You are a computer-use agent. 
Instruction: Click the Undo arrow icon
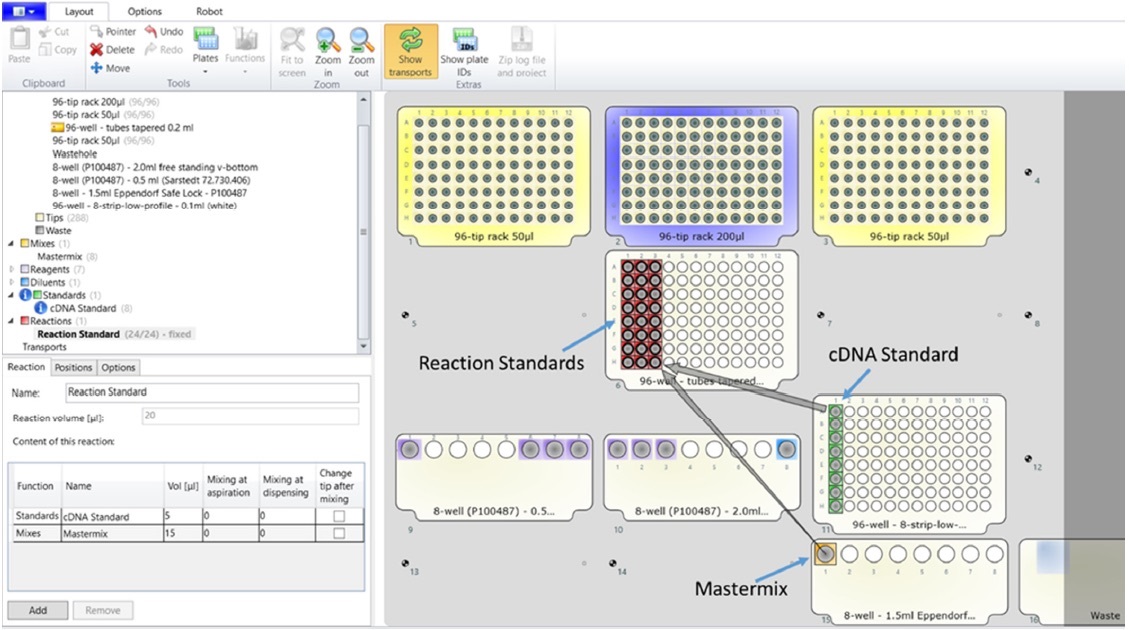click(x=151, y=31)
